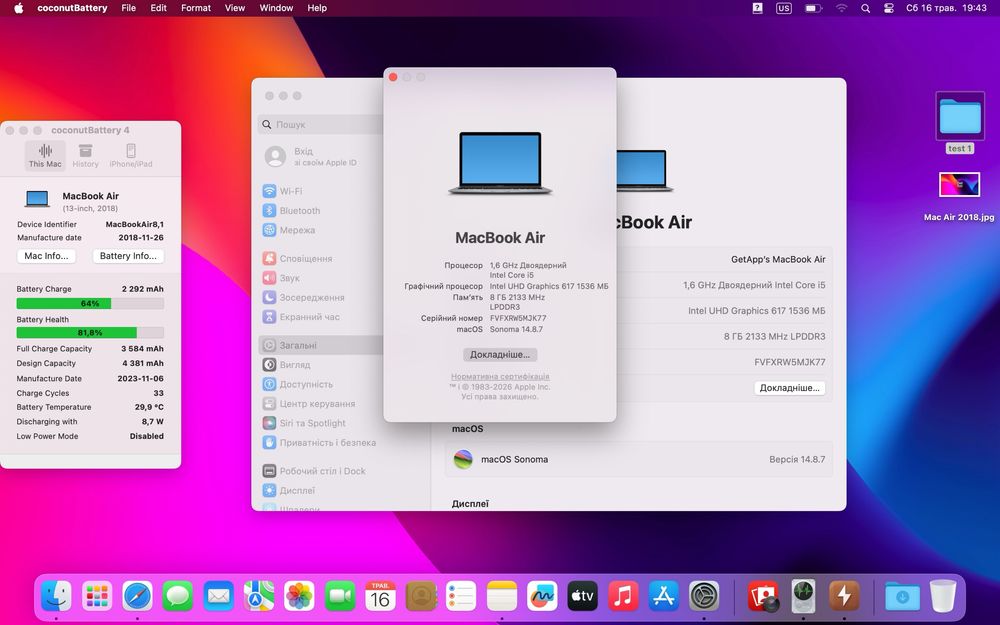The width and height of the screenshot is (1000, 625).
Task: Open Music from the Dock
Action: 623,597
